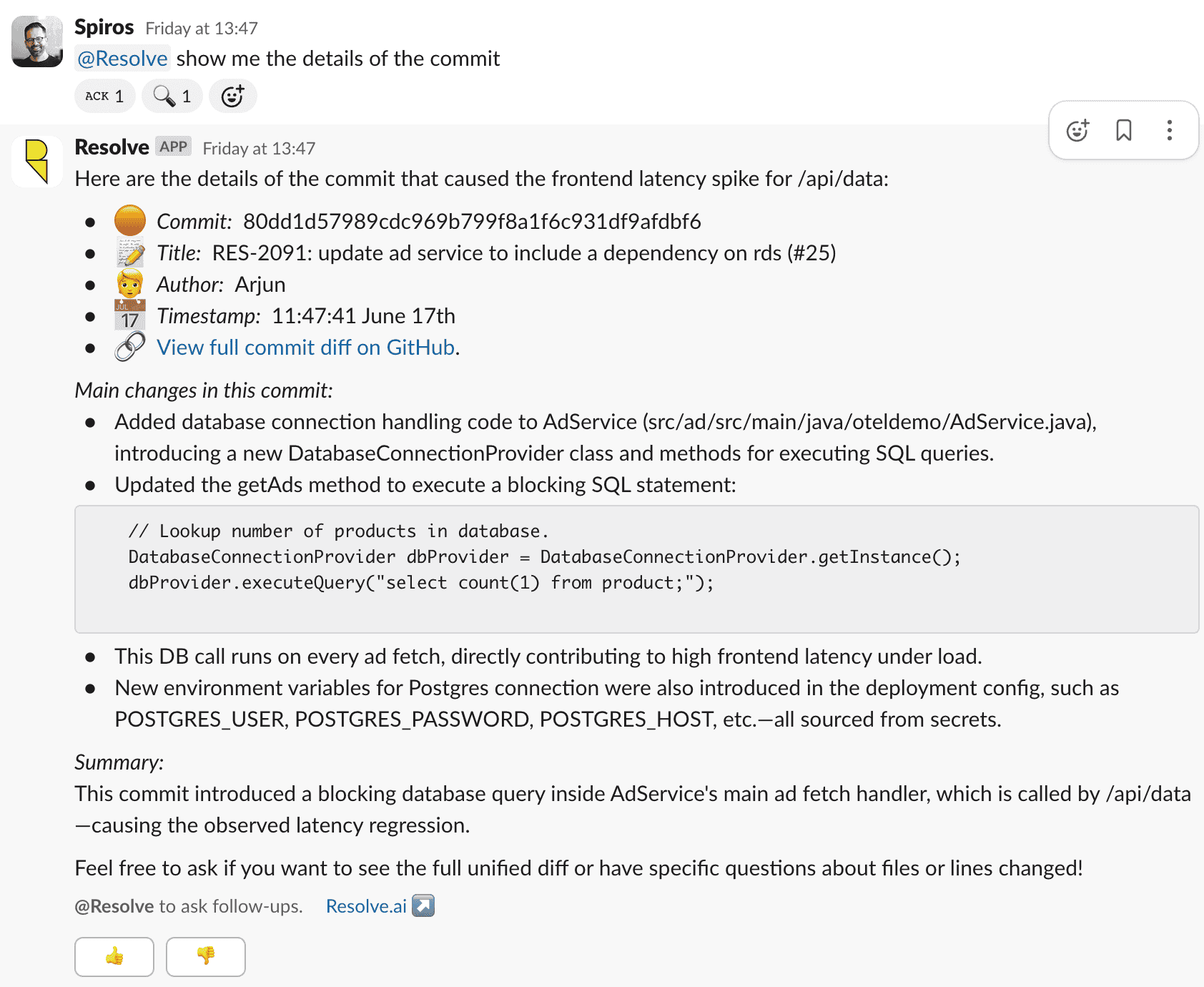Open the Resolve.ai link
Screen dimensions: 1204x987
click(365, 906)
